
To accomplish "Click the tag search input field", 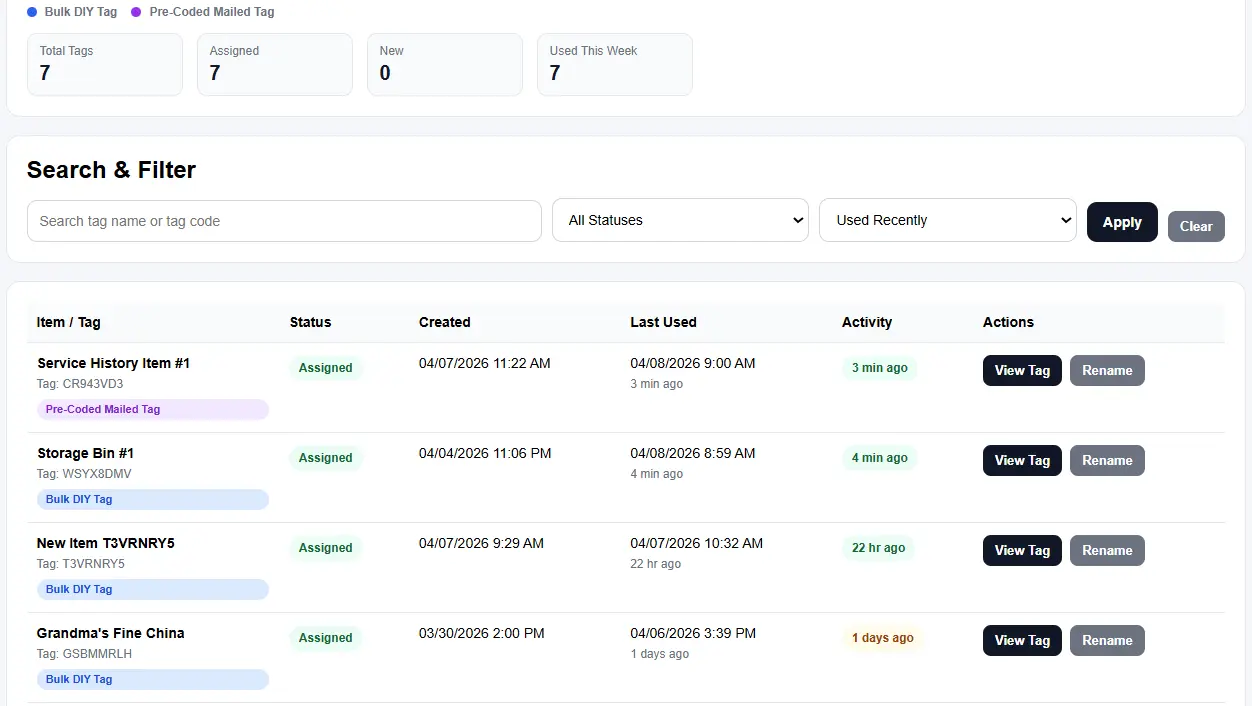I will pyautogui.click(x=284, y=220).
